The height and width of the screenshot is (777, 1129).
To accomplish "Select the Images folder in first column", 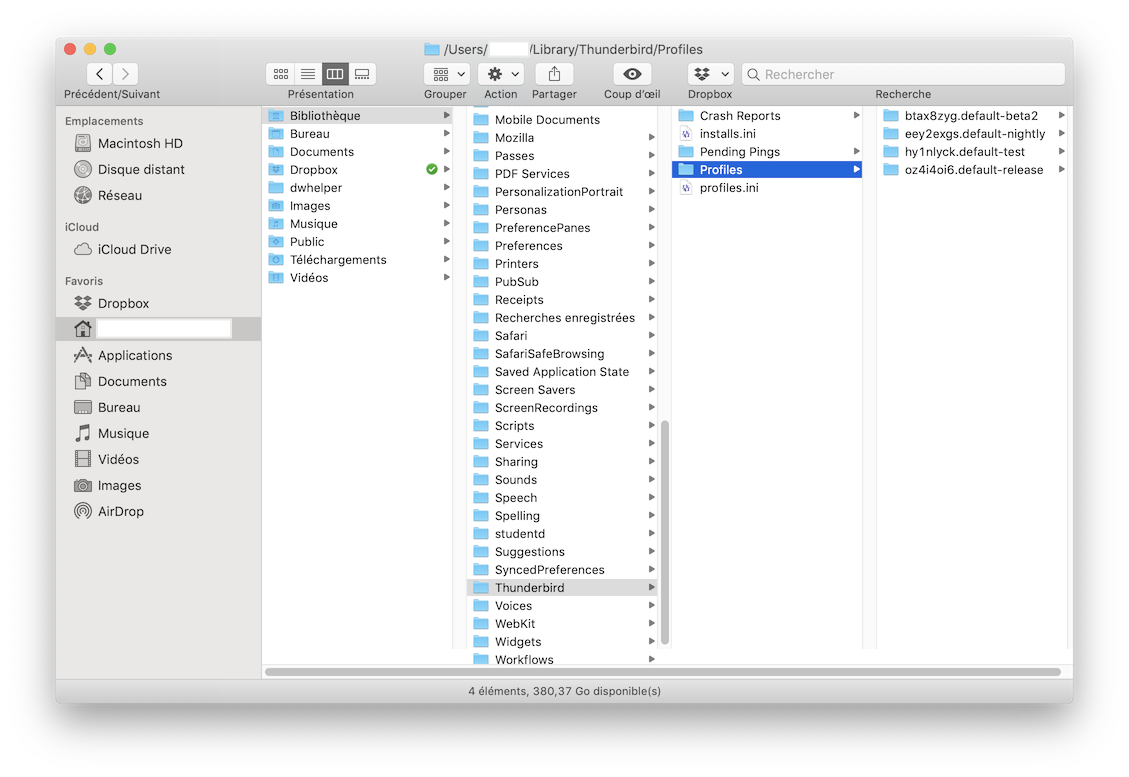I will [x=358, y=205].
